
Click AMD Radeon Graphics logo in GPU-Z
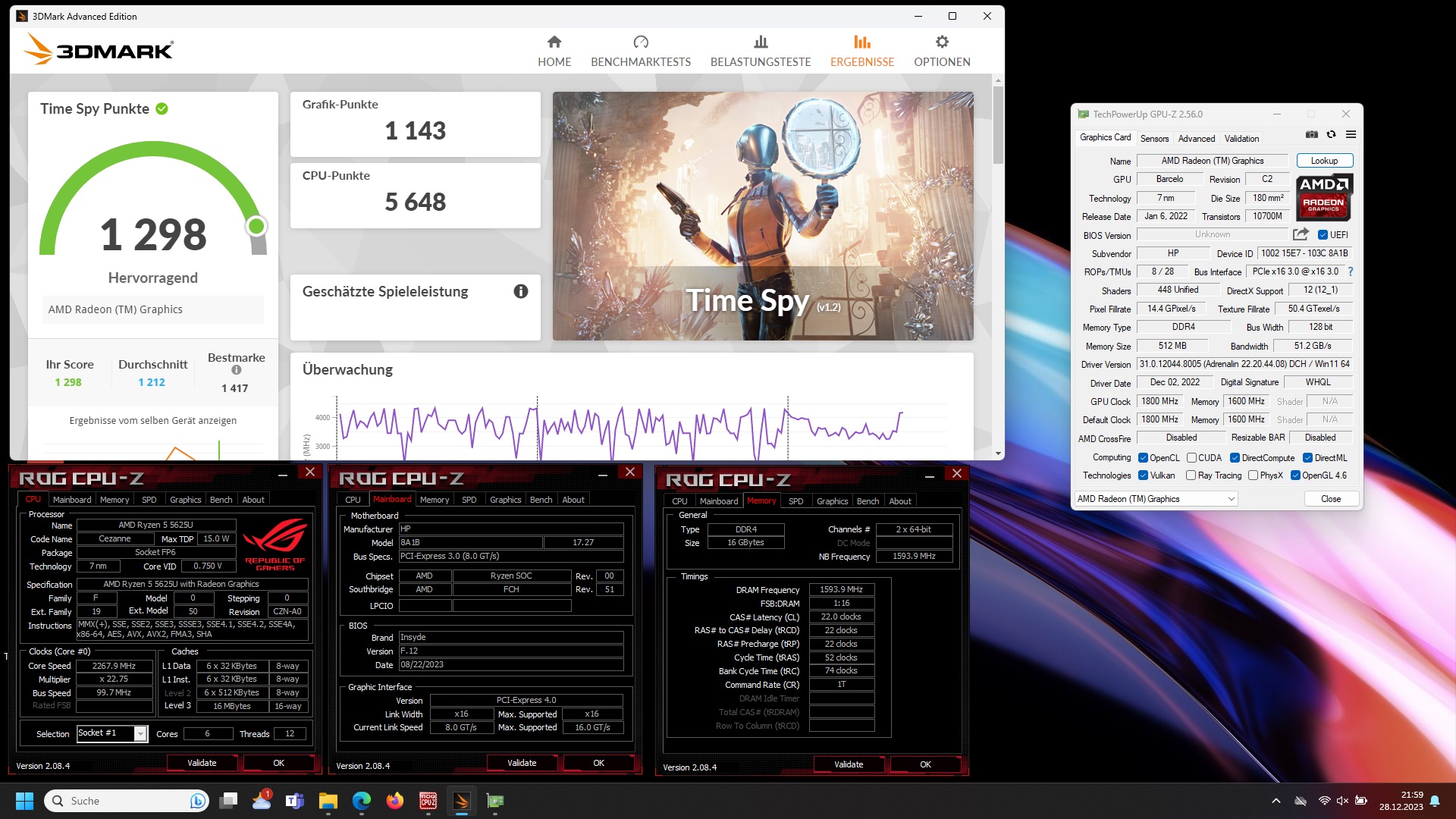tap(1324, 197)
